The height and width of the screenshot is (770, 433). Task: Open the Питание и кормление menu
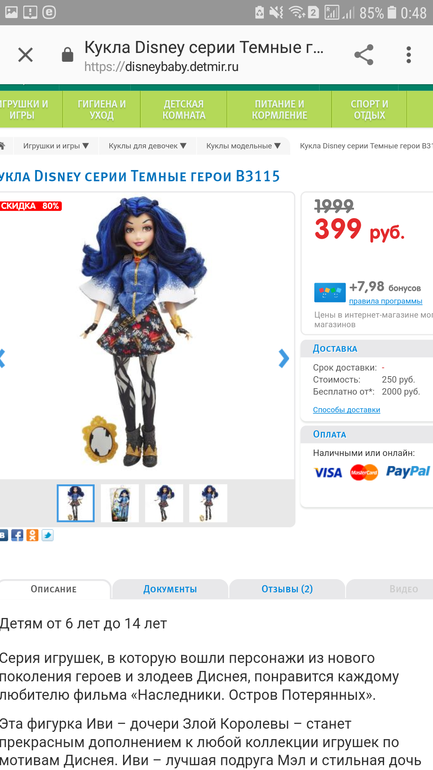(x=279, y=110)
